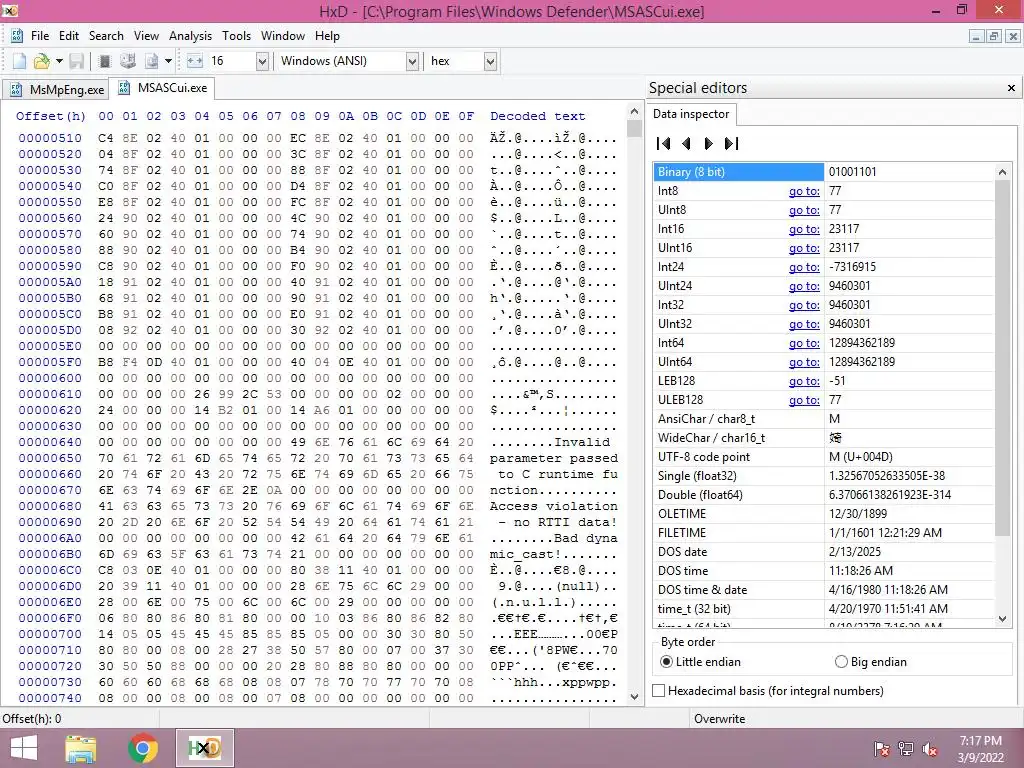The image size is (1024, 768).
Task: Close the Special editors panel
Action: [1011, 88]
